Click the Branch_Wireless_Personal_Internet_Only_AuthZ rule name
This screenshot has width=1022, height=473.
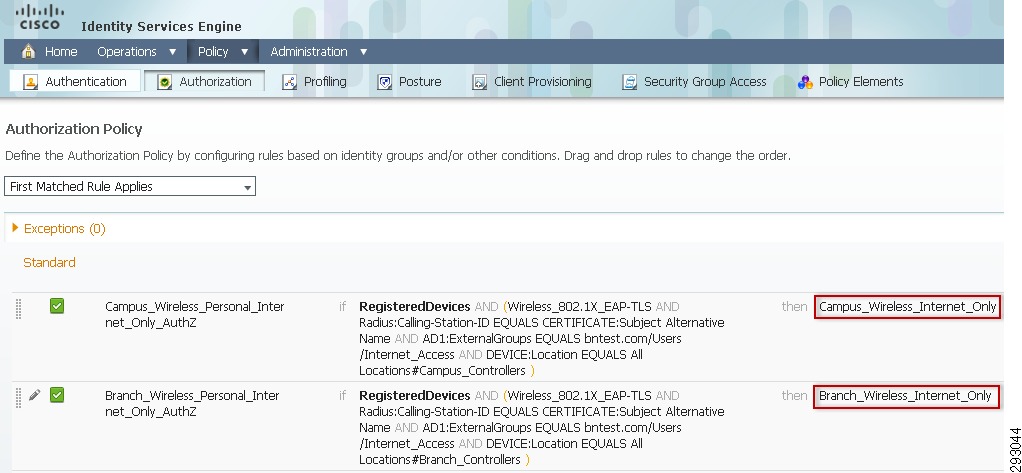click(192, 403)
